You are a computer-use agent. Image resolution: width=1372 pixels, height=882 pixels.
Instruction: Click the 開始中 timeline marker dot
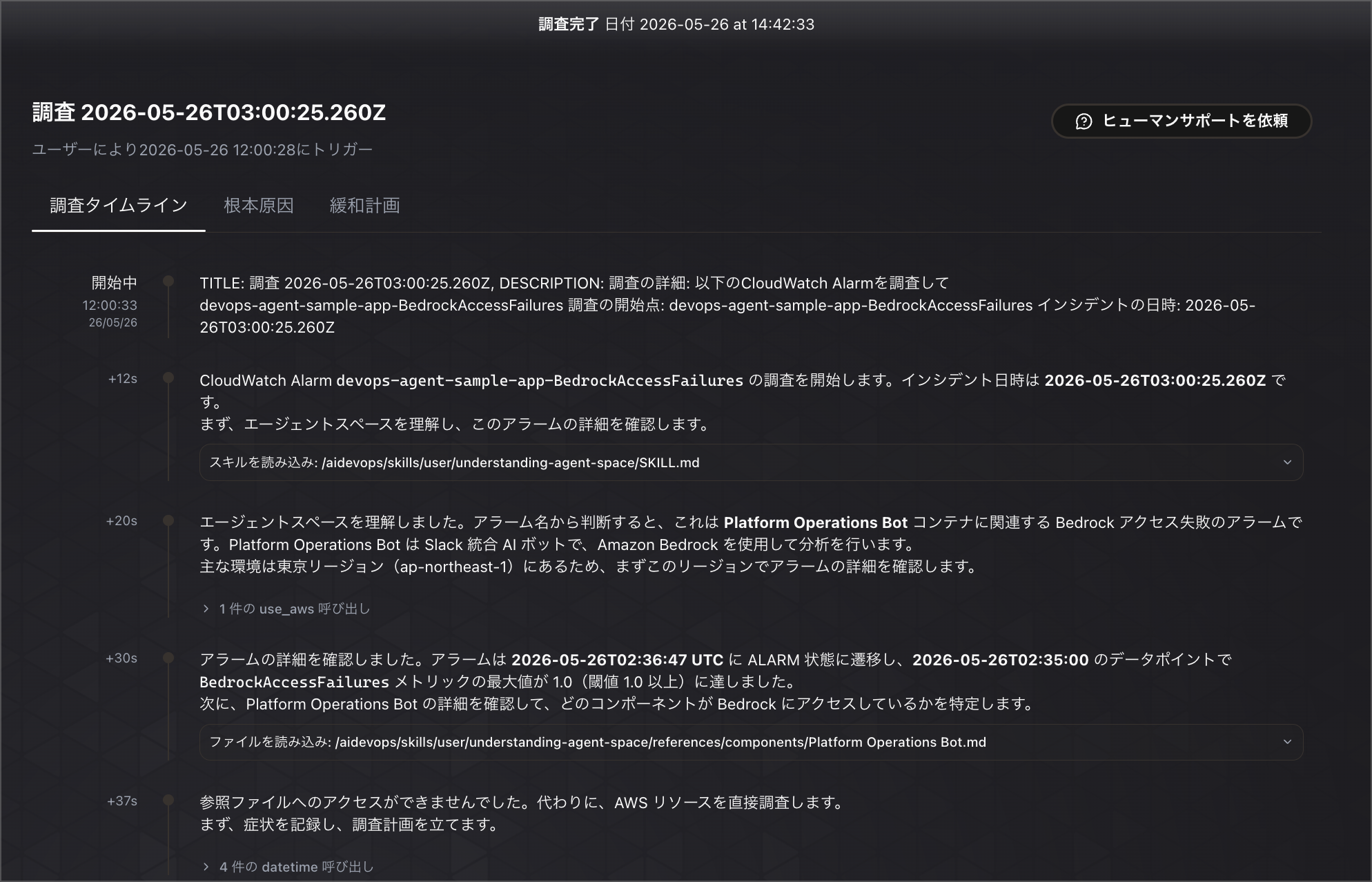(168, 281)
